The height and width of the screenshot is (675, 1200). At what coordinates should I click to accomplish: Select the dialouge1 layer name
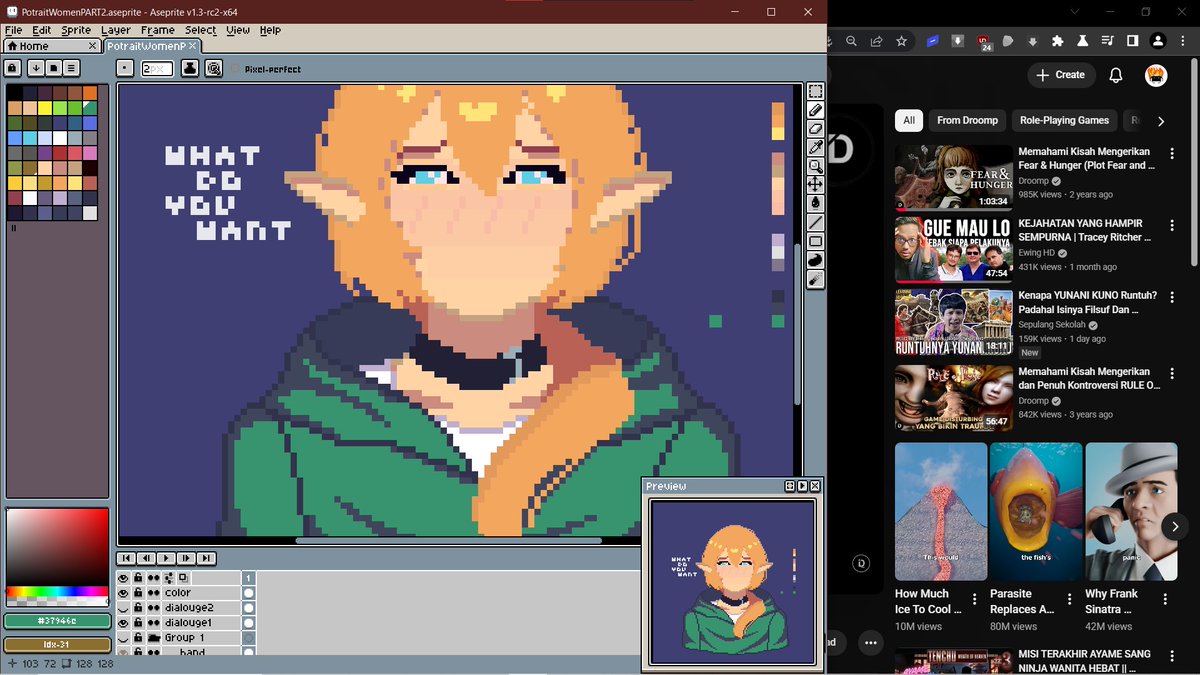point(188,622)
